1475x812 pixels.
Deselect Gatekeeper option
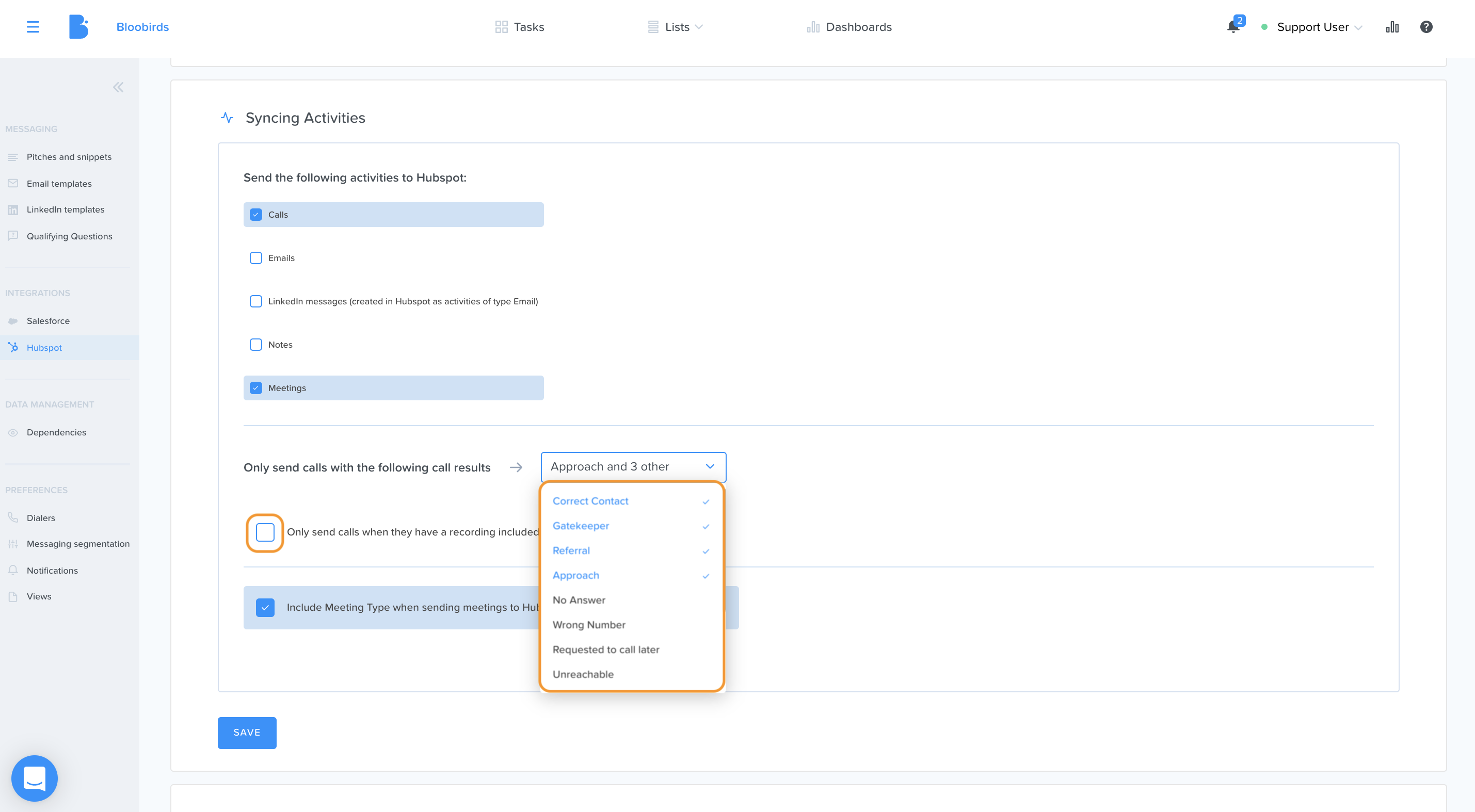pos(632,526)
